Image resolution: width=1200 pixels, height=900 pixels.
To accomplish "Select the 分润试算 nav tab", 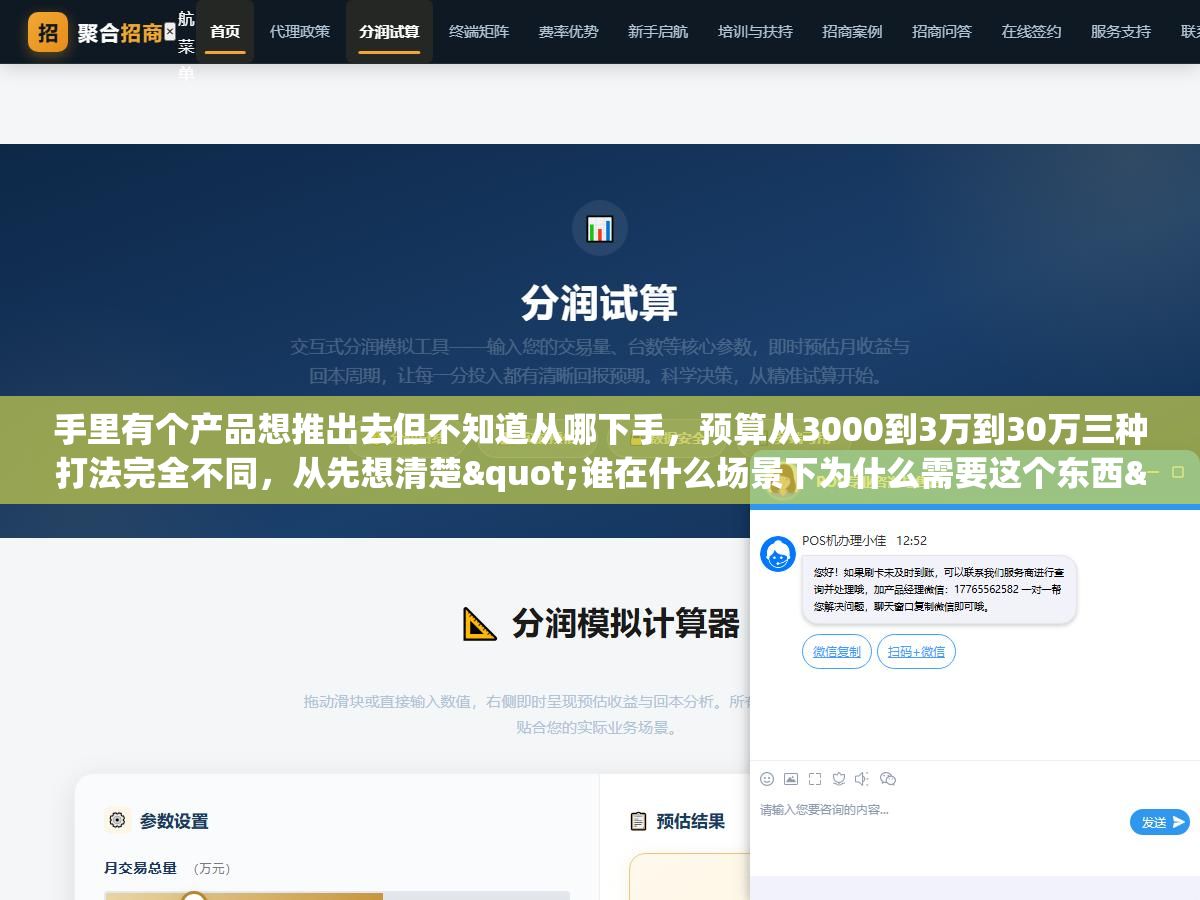I will pyautogui.click(x=389, y=32).
